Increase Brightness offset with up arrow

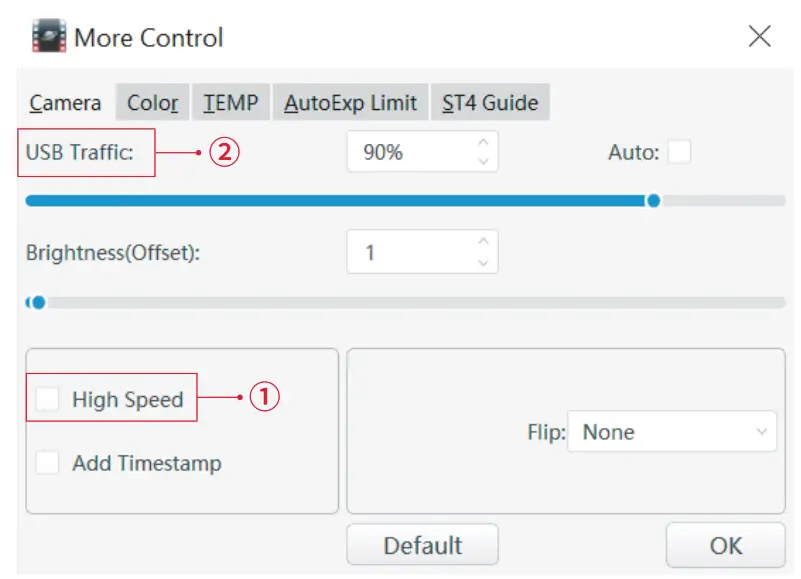pos(483,242)
